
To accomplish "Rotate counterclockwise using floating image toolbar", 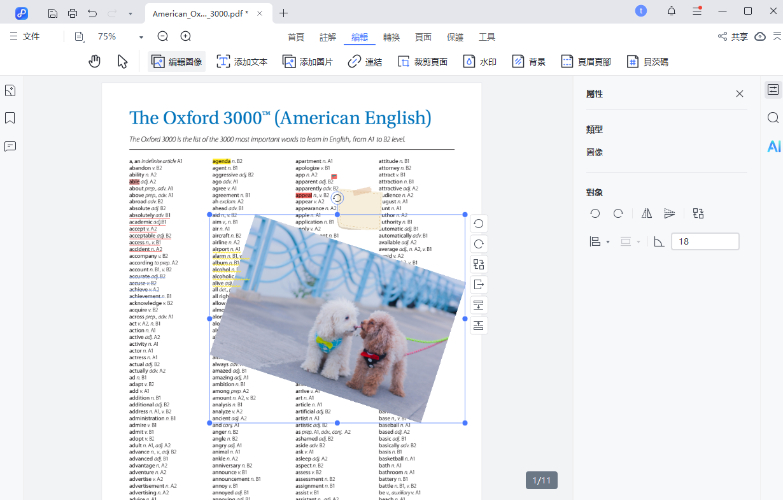I will (x=479, y=223).
